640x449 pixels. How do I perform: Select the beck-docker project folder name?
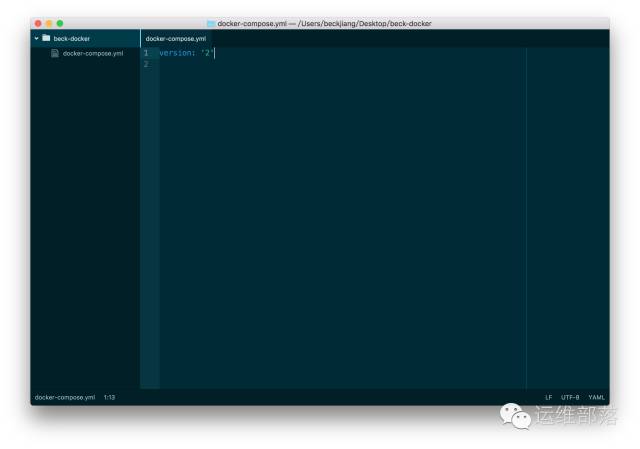[71, 39]
